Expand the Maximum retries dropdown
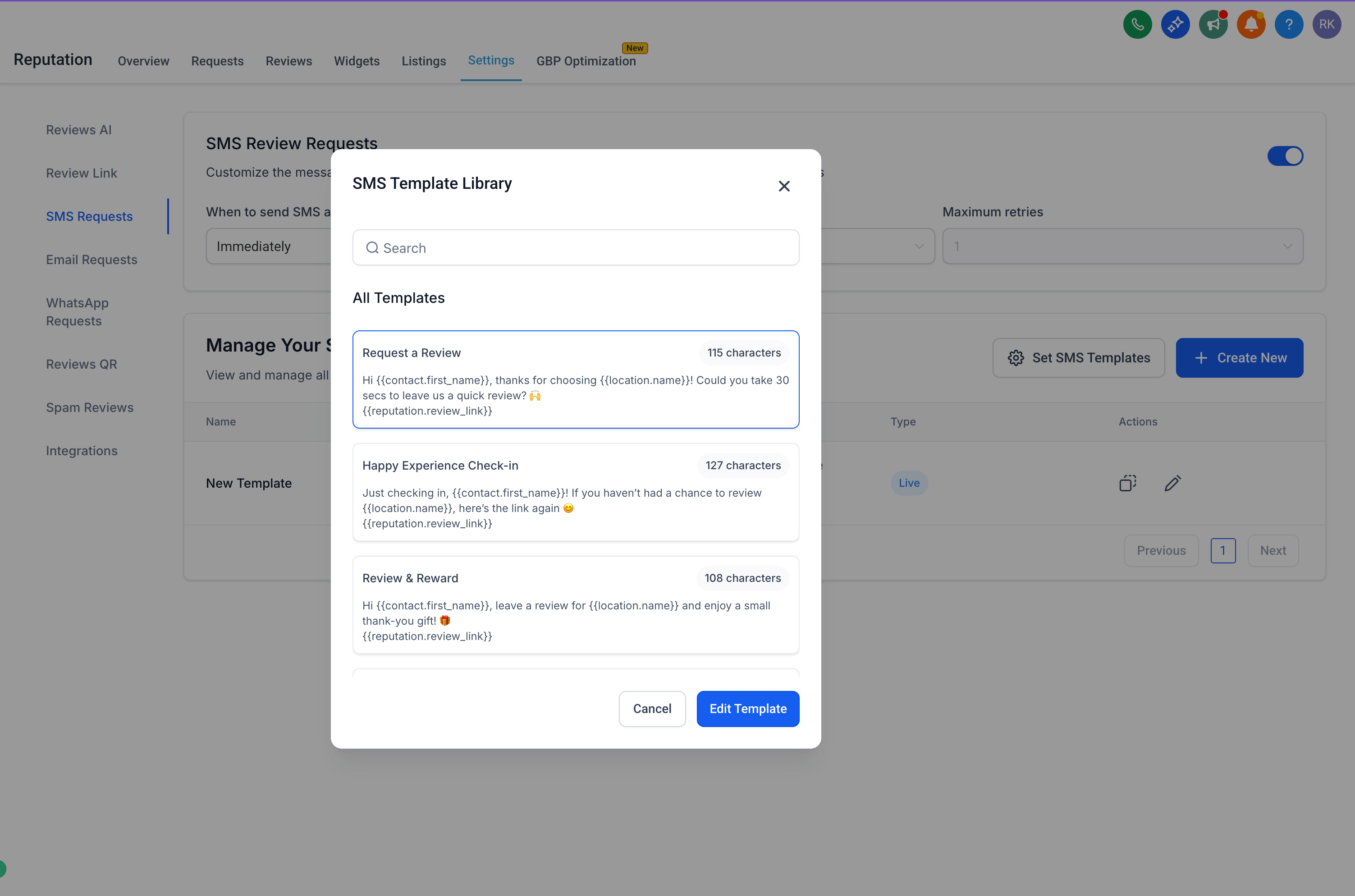 (x=1122, y=246)
